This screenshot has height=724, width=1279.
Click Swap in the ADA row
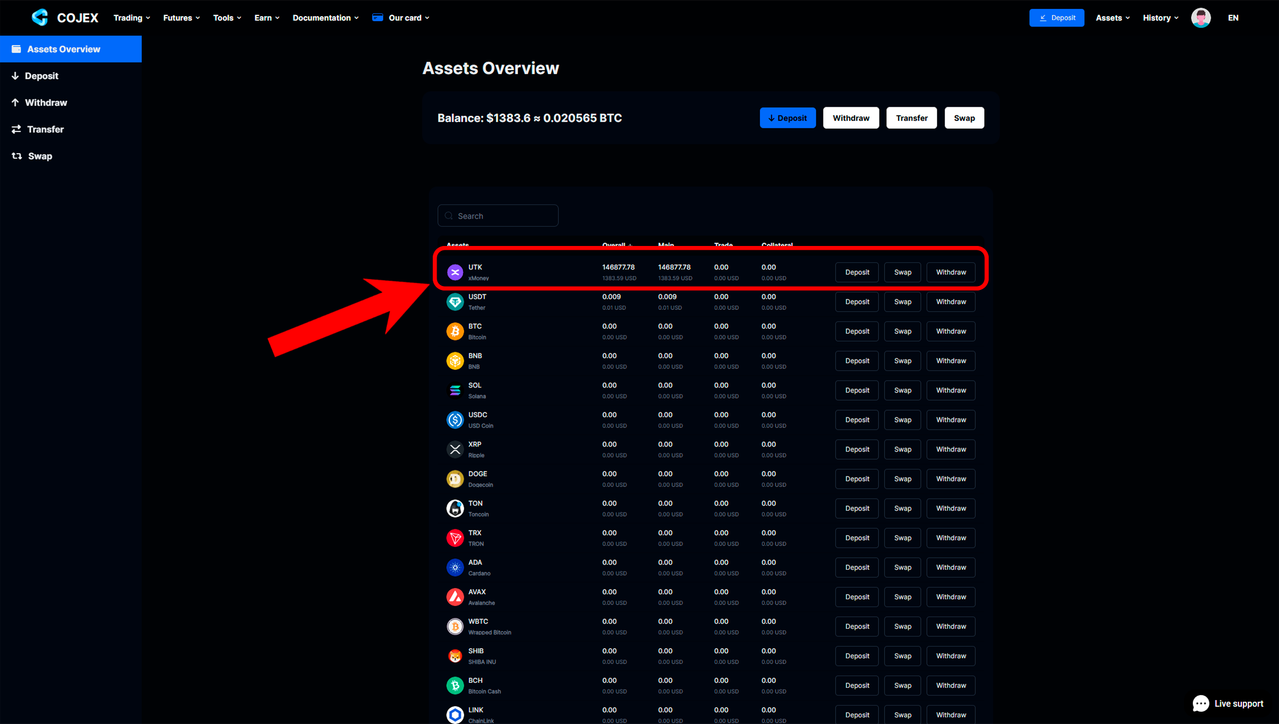tap(903, 567)
